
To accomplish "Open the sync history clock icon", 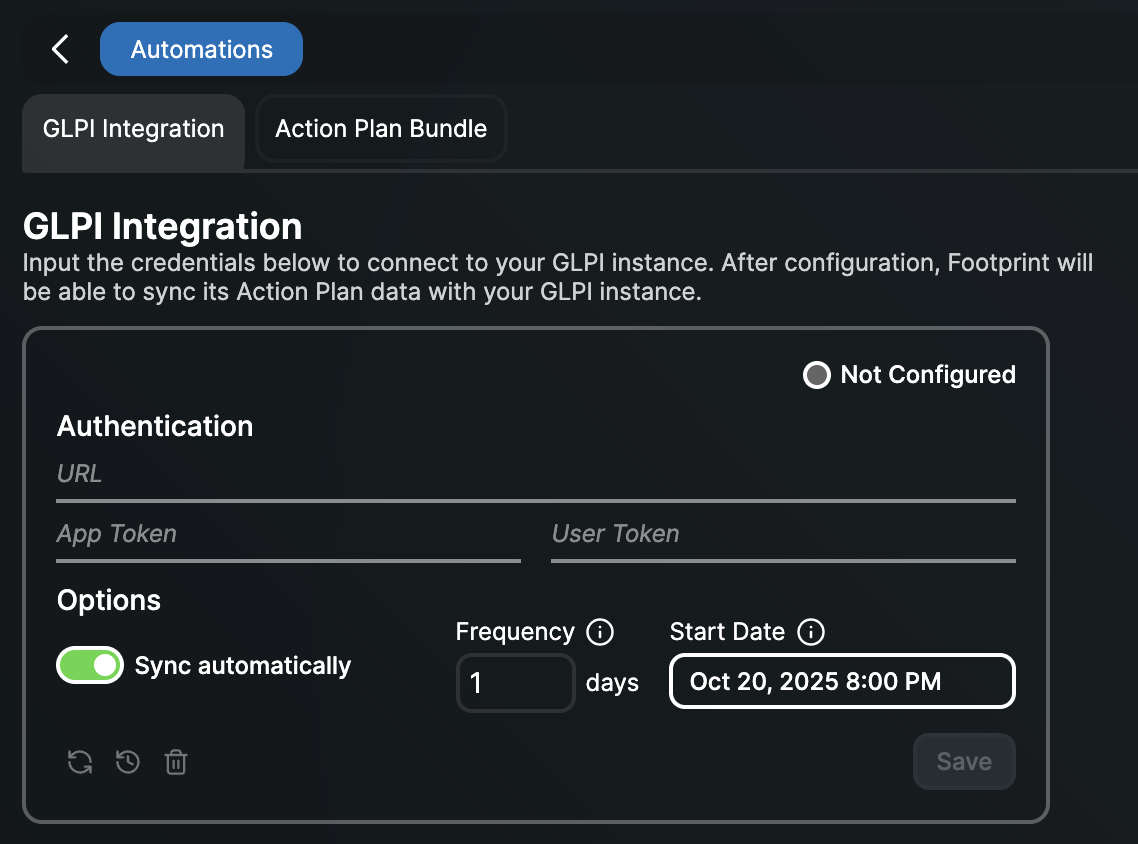I will [x=128, y=762].
